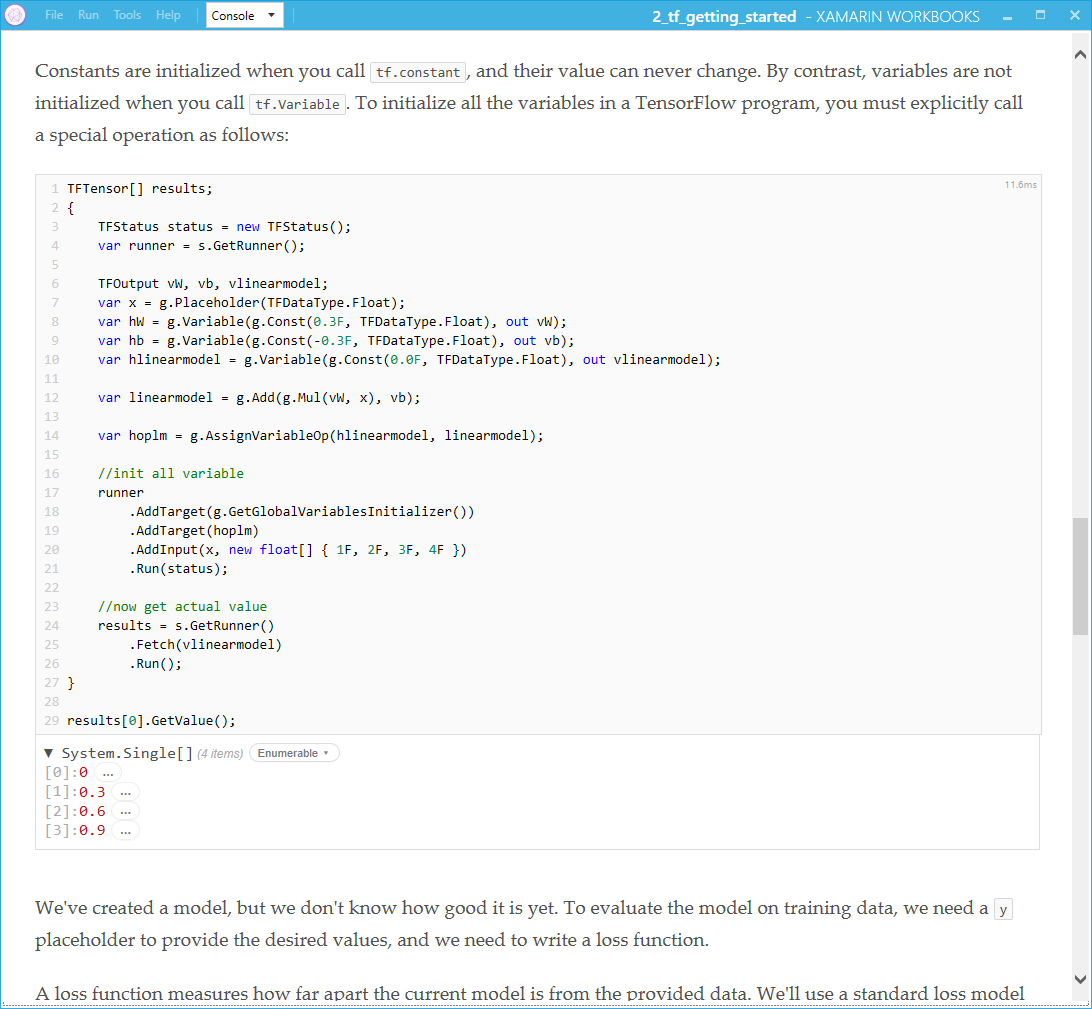Click the result value 0.6
The image size is (1092, 1009).
click(x=92, y=811)
